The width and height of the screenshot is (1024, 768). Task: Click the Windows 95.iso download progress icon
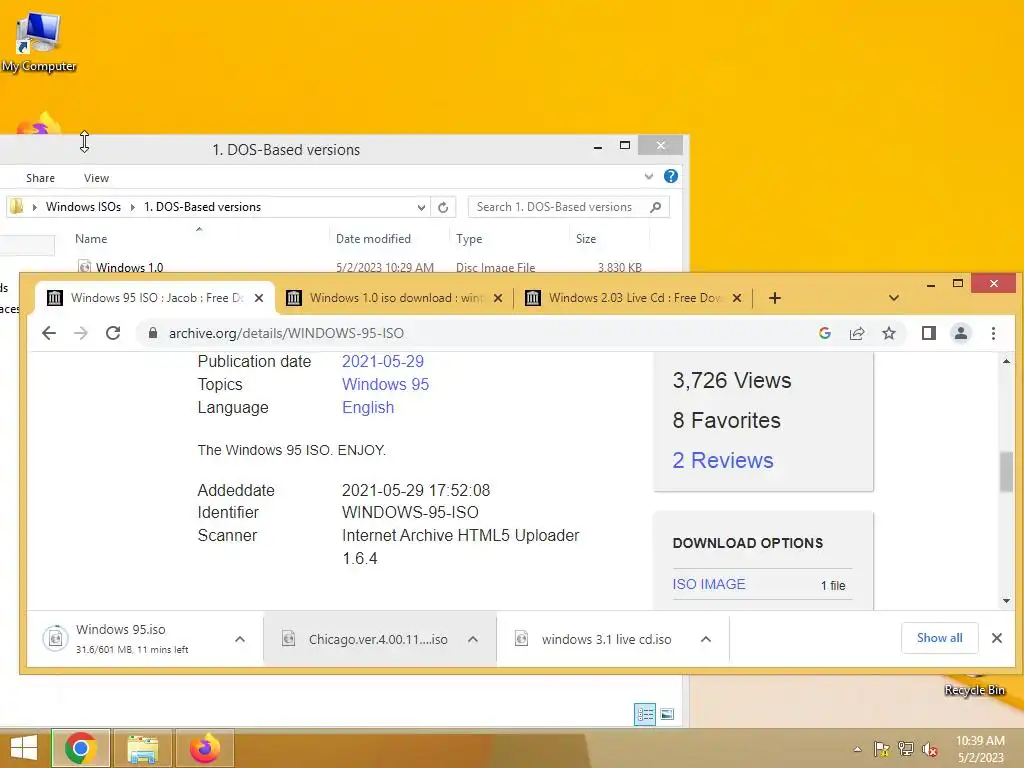click(x=56, y=638)
